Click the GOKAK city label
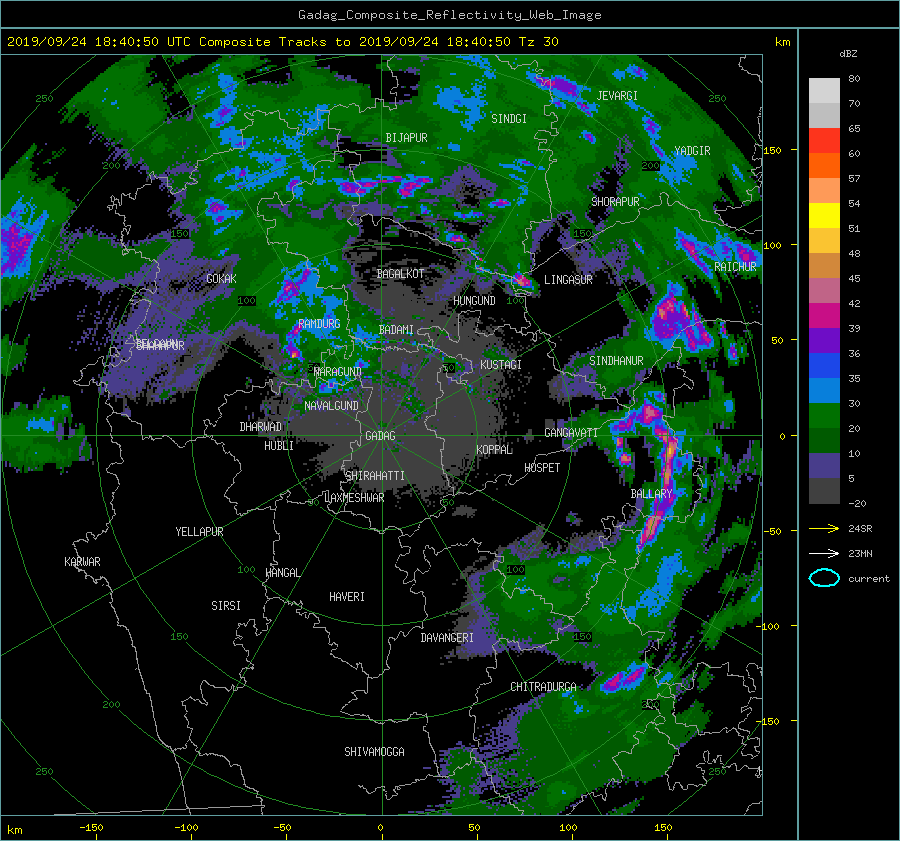Viewport: 900px width, 841px height. [x=222, y=278]
